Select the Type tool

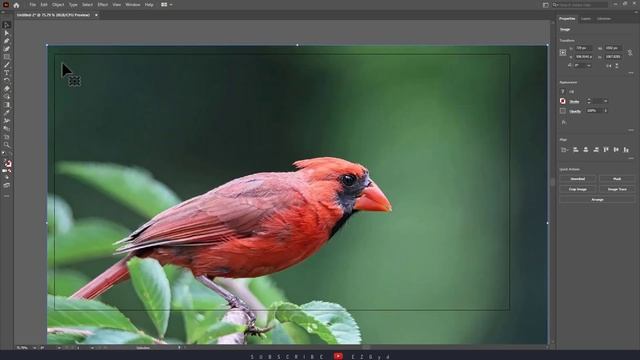(7, 73)
